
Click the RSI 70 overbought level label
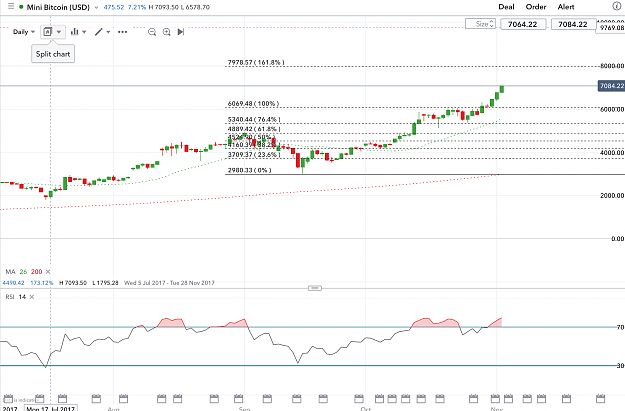[x=620, y=327]
